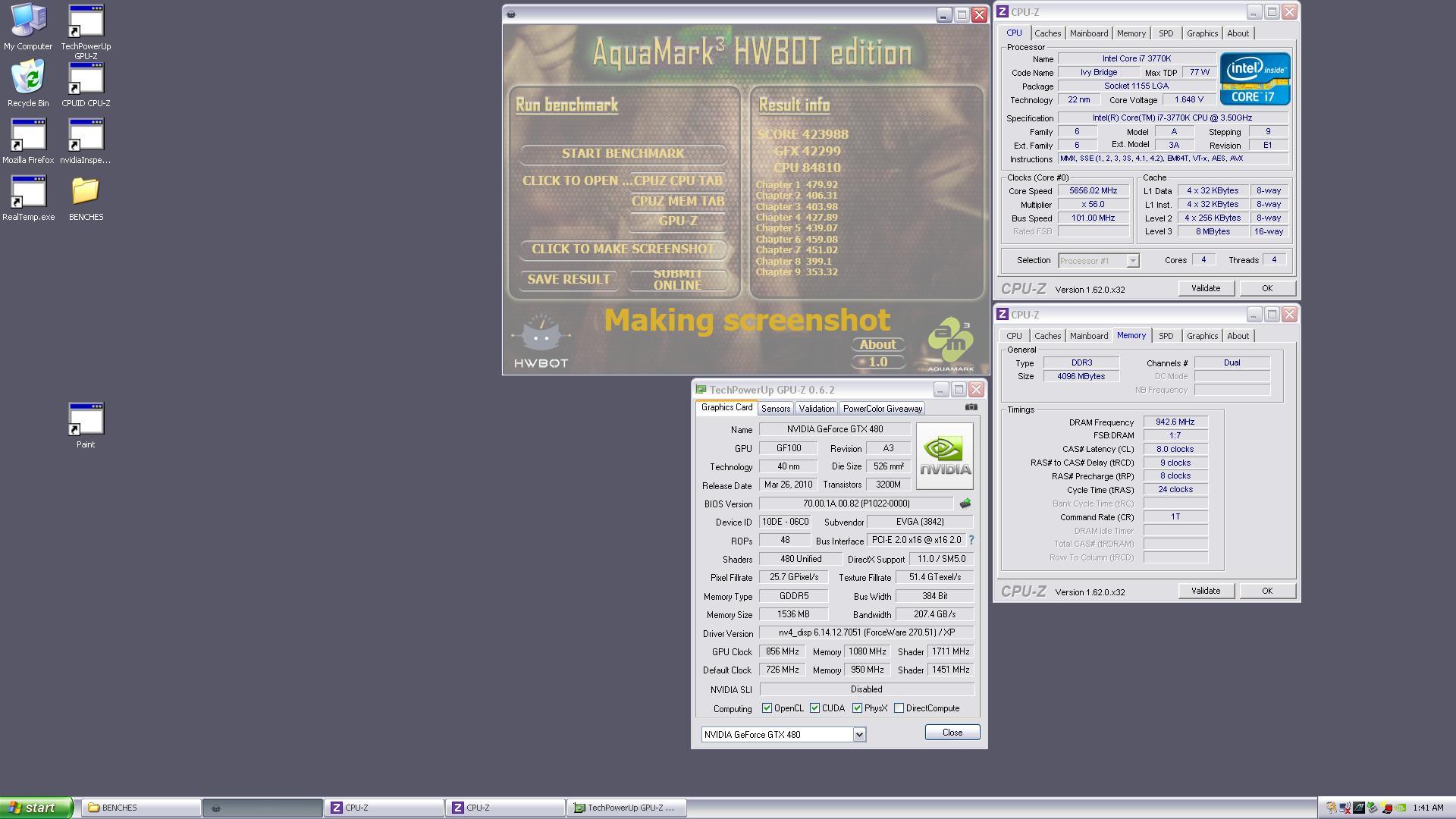Click CPUZ MEM TAB button
The height and width of the screenshot is (819, 1456).
(678, 201)
